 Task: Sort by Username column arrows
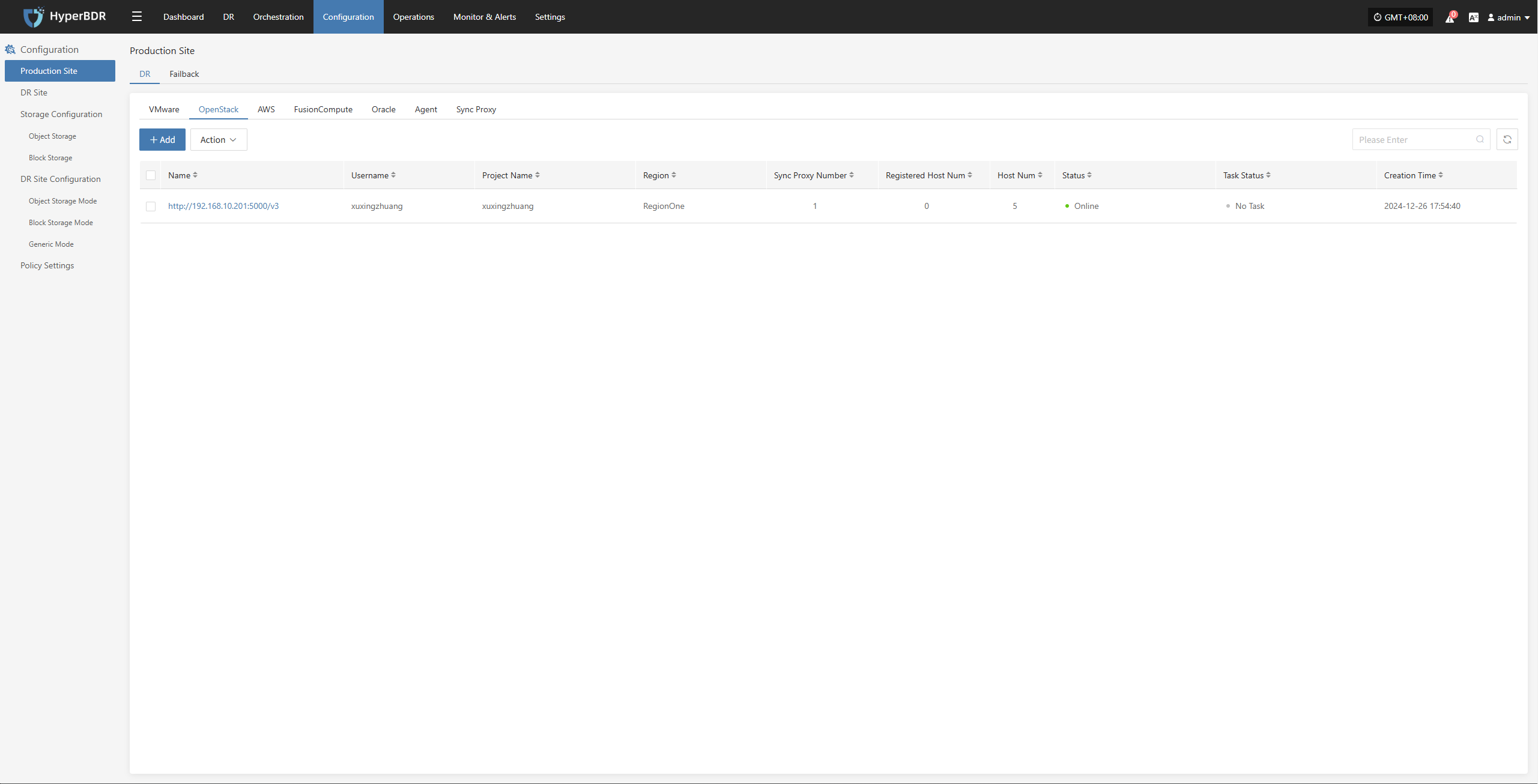tap(393, 175)
